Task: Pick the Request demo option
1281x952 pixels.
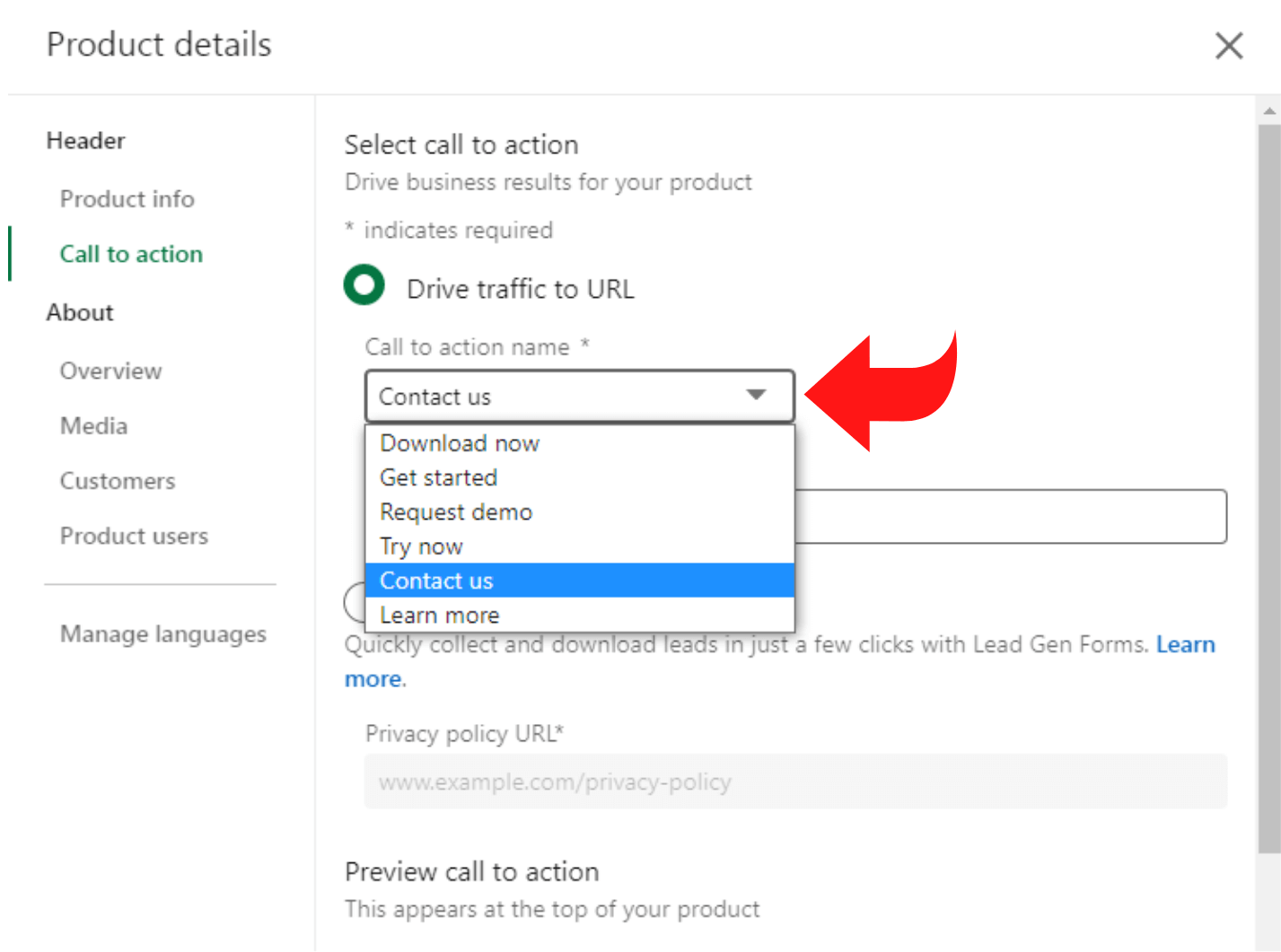Action: pos(456,512)
